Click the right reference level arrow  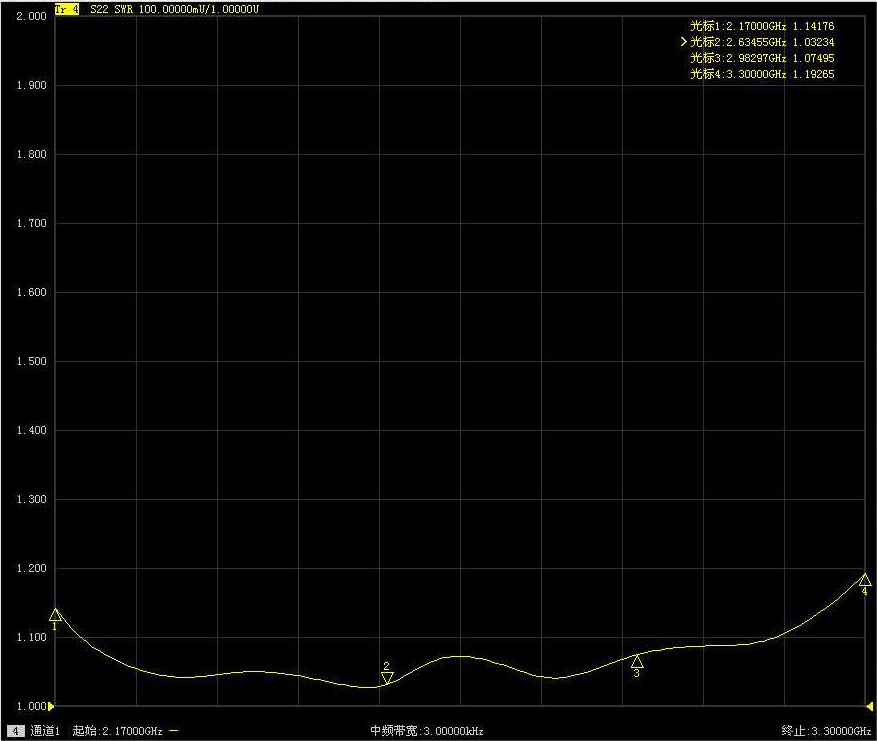coord(867,706)
